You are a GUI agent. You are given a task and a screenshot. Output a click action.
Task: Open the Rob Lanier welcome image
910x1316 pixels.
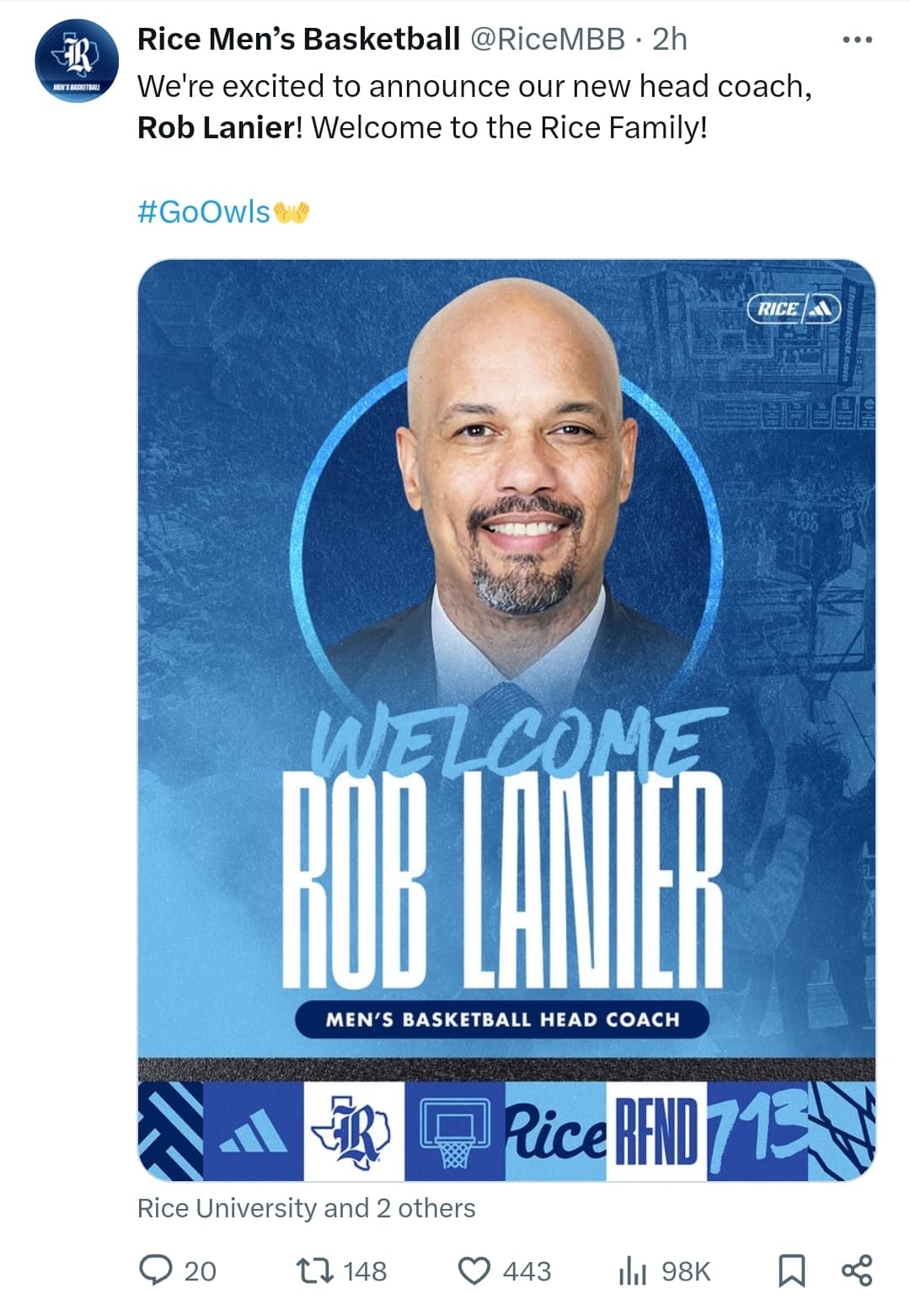pos(506,720)
